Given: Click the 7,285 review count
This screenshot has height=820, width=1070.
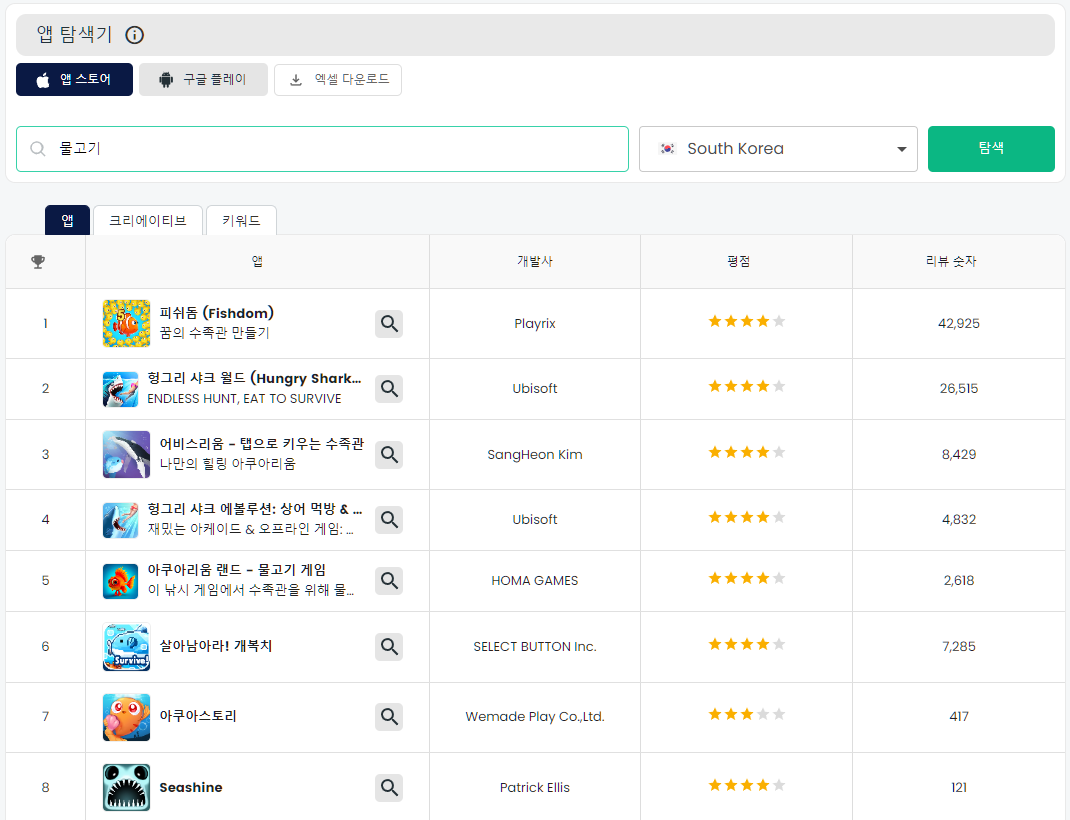Looking at the screenshot, I should [959, 647].
